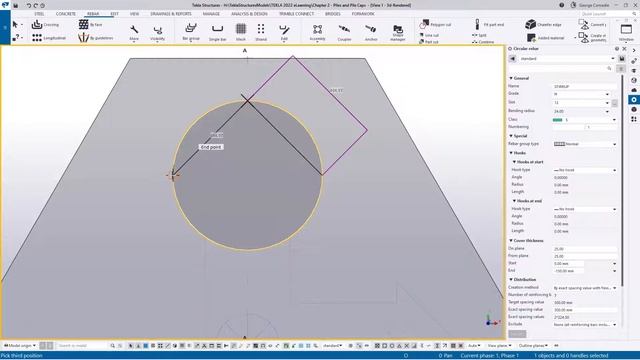This screenshot has width=640, height=360.
Task: Open the rebar Edit tool
Action: coord(284,32)
